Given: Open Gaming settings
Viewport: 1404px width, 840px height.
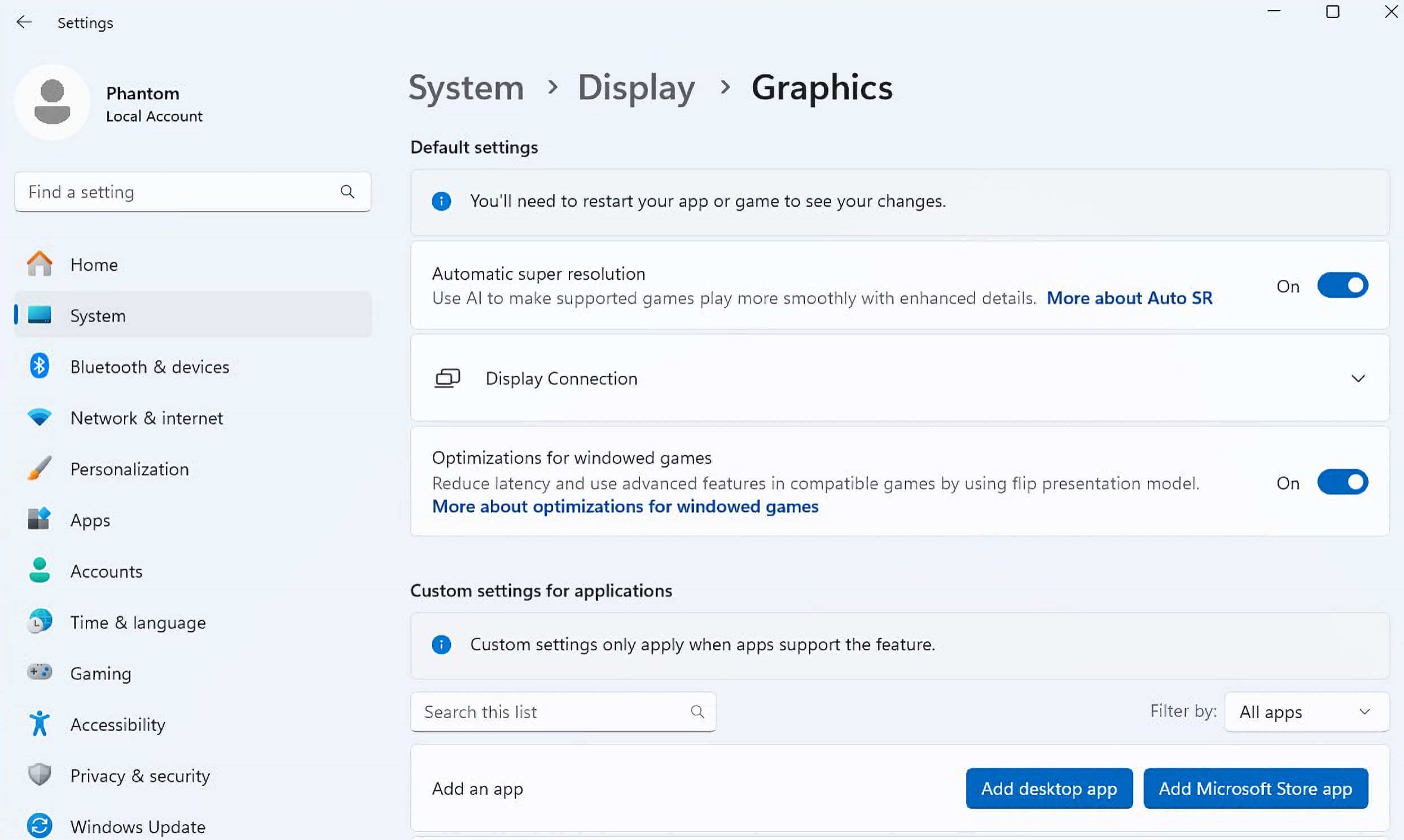Looking at the screenshot, I should [x=193, y=673].
